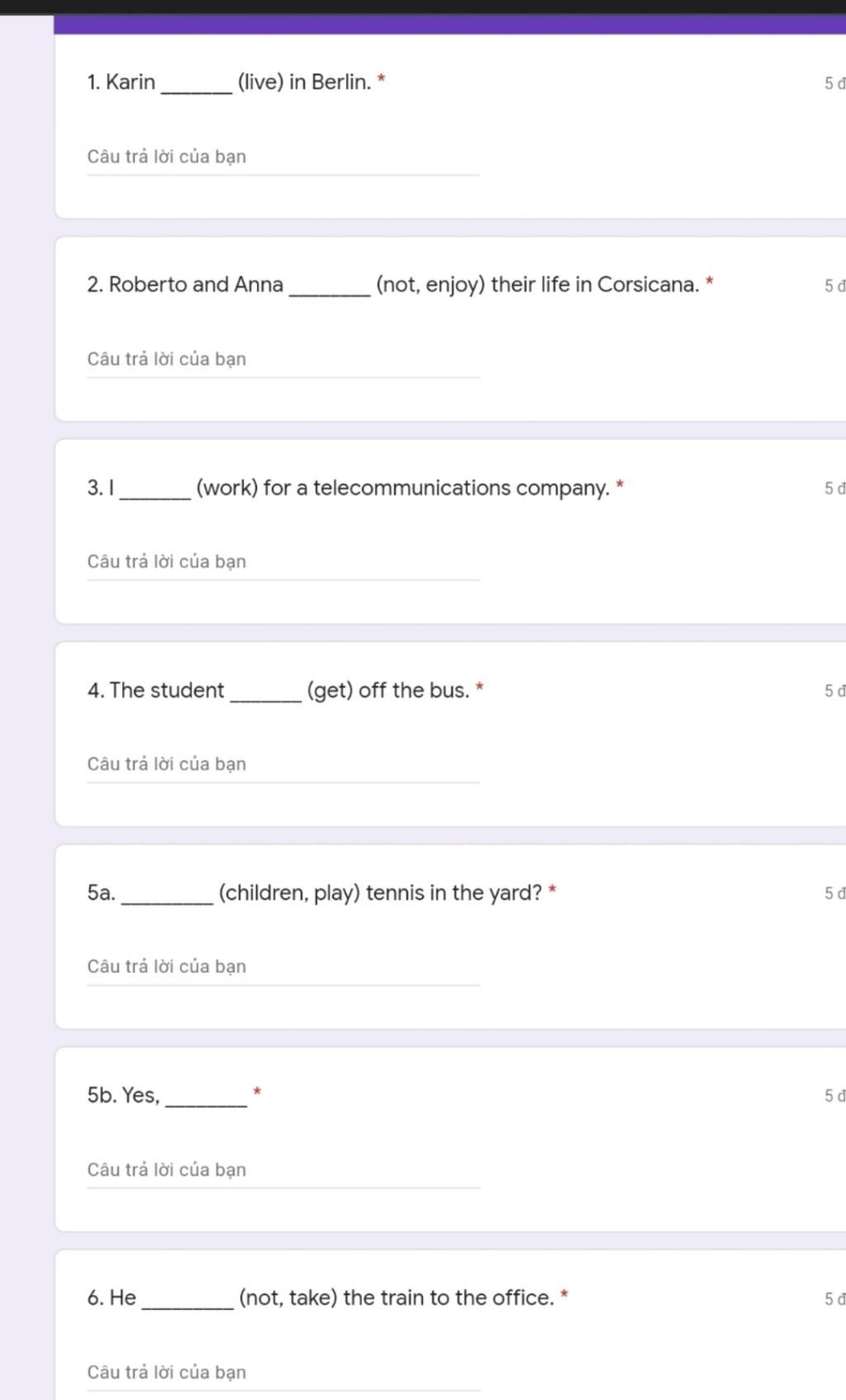The width and height of the screenshot is (846, 1400).
Task: Click question text about life in Corsicana
Action: (x=393, y=285)
